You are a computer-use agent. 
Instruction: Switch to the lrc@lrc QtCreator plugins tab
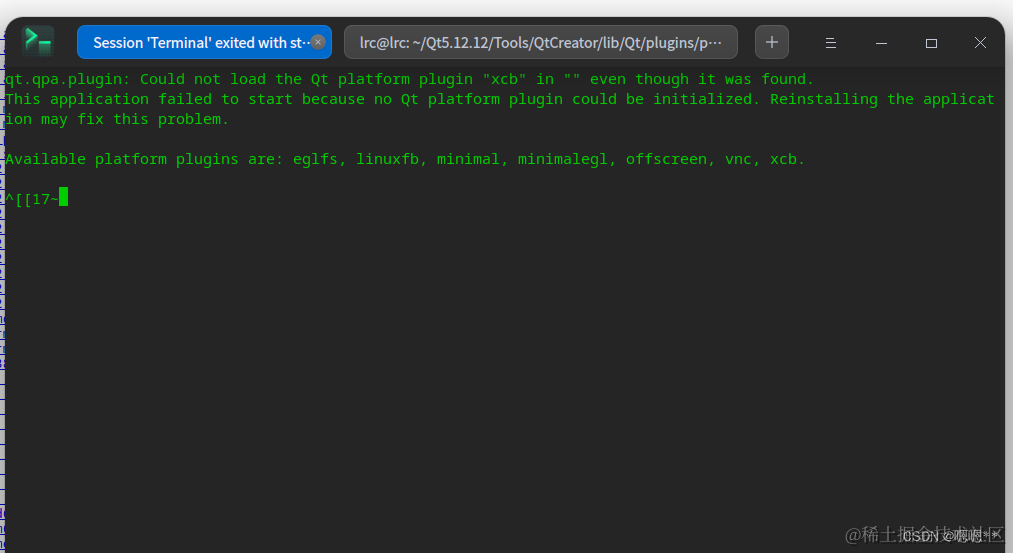(x=541, y=42)
